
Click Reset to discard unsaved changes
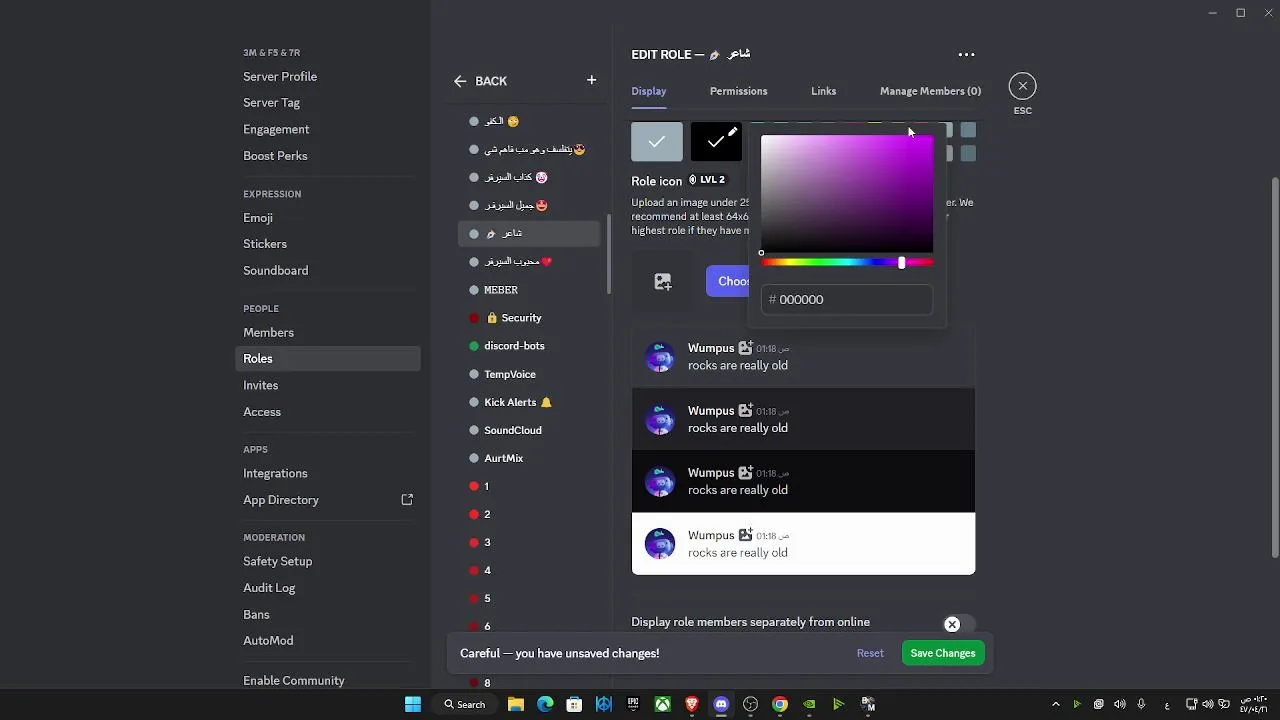pos(870,653)
